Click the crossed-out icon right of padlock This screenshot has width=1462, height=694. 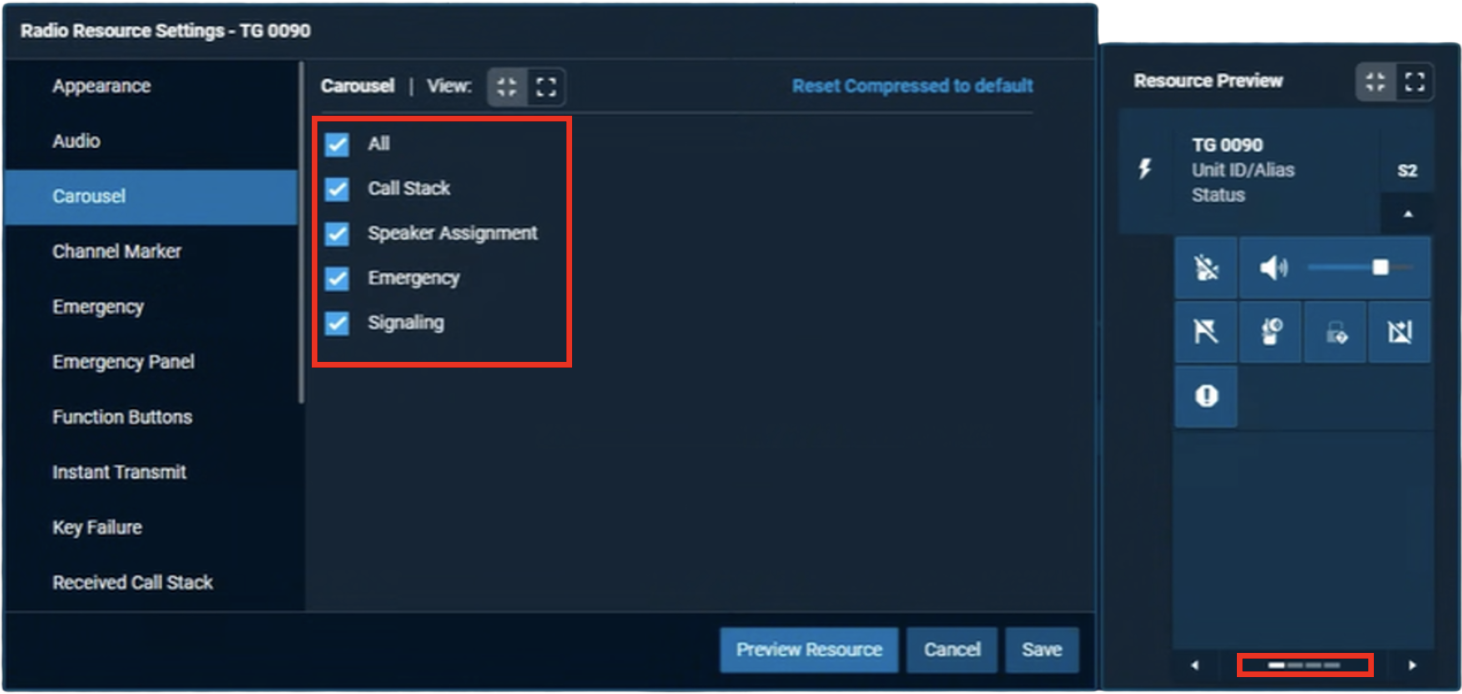[x=1399, y=333]
